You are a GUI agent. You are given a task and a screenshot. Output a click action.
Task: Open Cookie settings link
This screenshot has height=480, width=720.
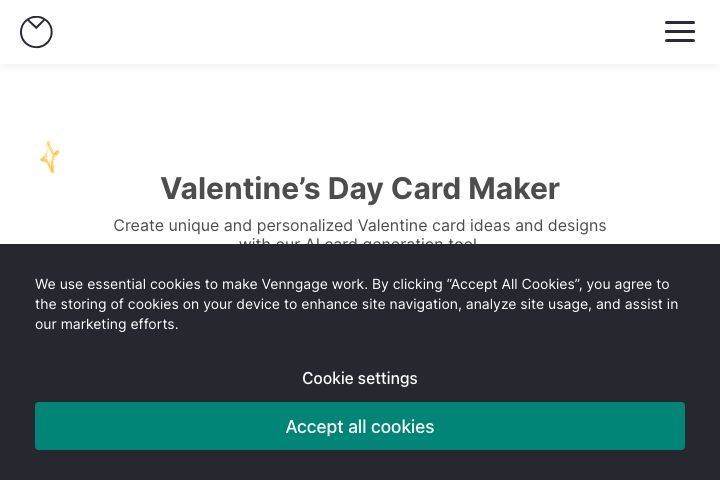pos(360,378)
